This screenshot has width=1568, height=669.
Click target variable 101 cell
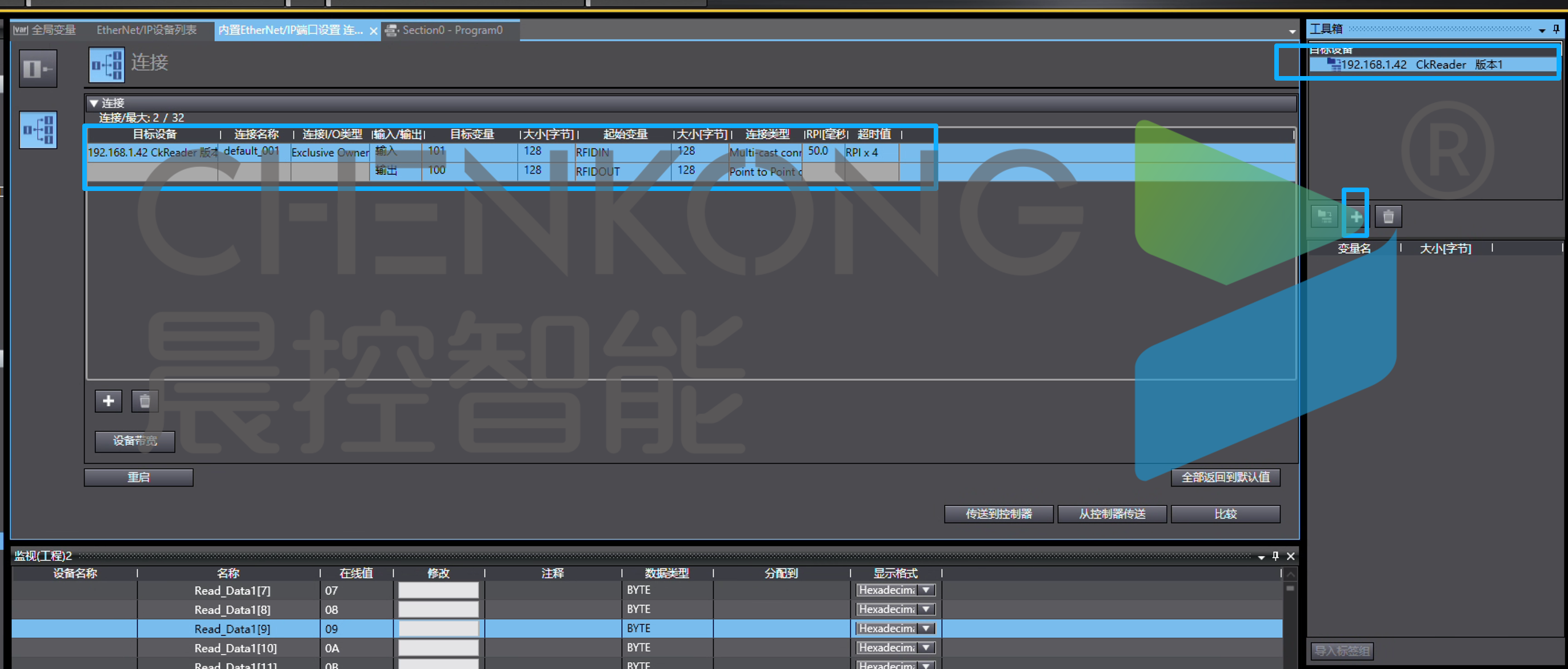tap(469, 151)
